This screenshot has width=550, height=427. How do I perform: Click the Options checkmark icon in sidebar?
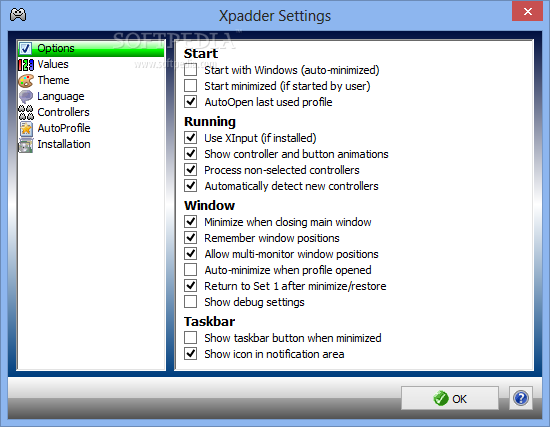click(x=25, y=48)
